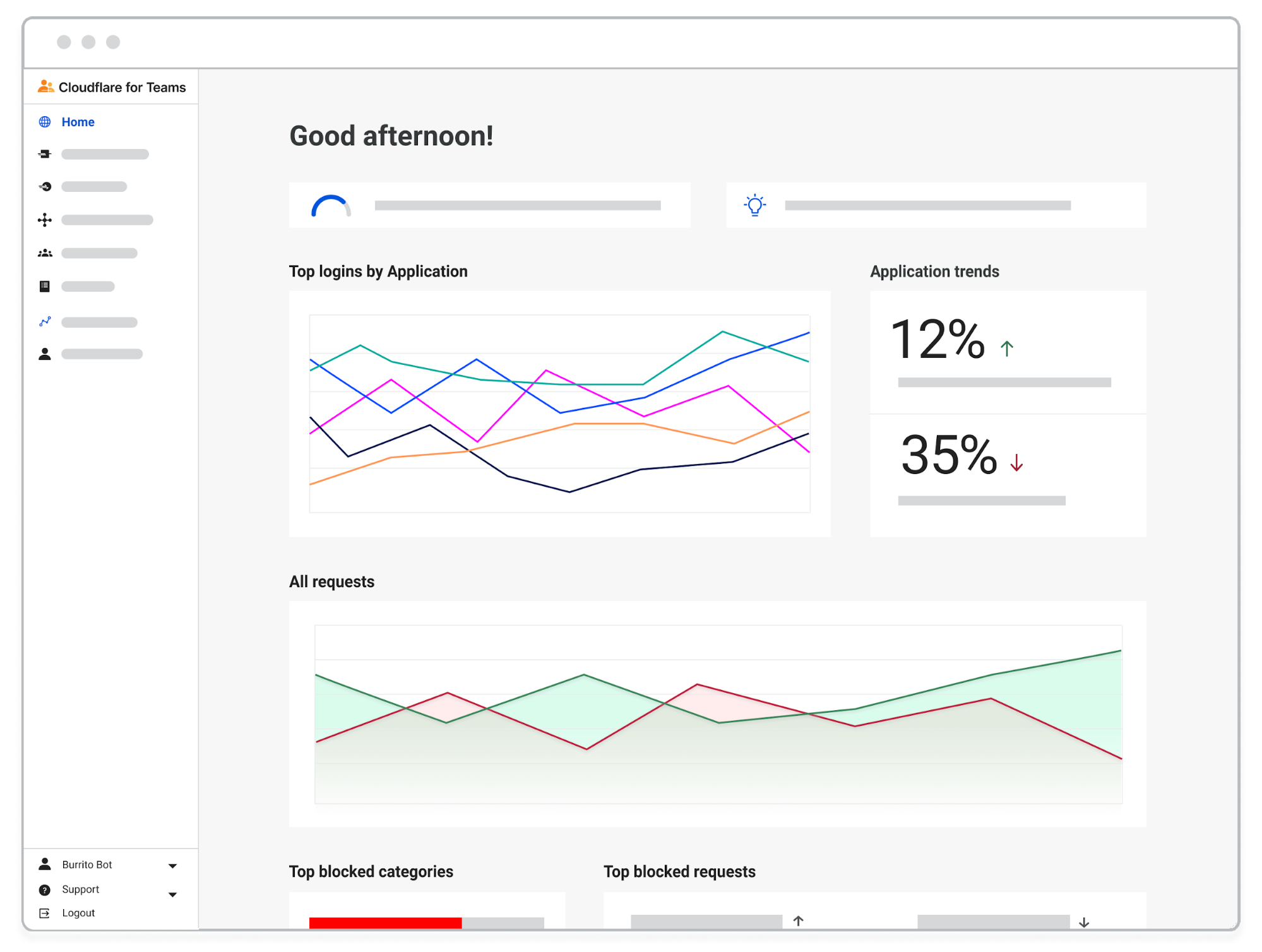Select the Home menu item

78,122
